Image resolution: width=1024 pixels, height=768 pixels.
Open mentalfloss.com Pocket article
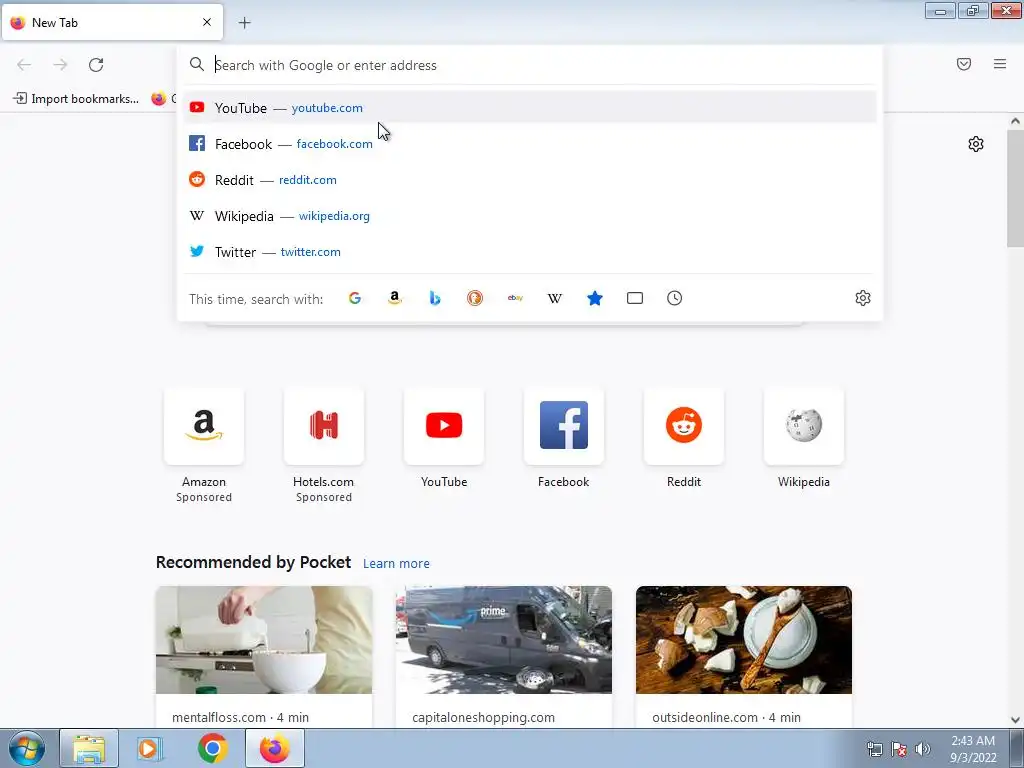[264, 657]
